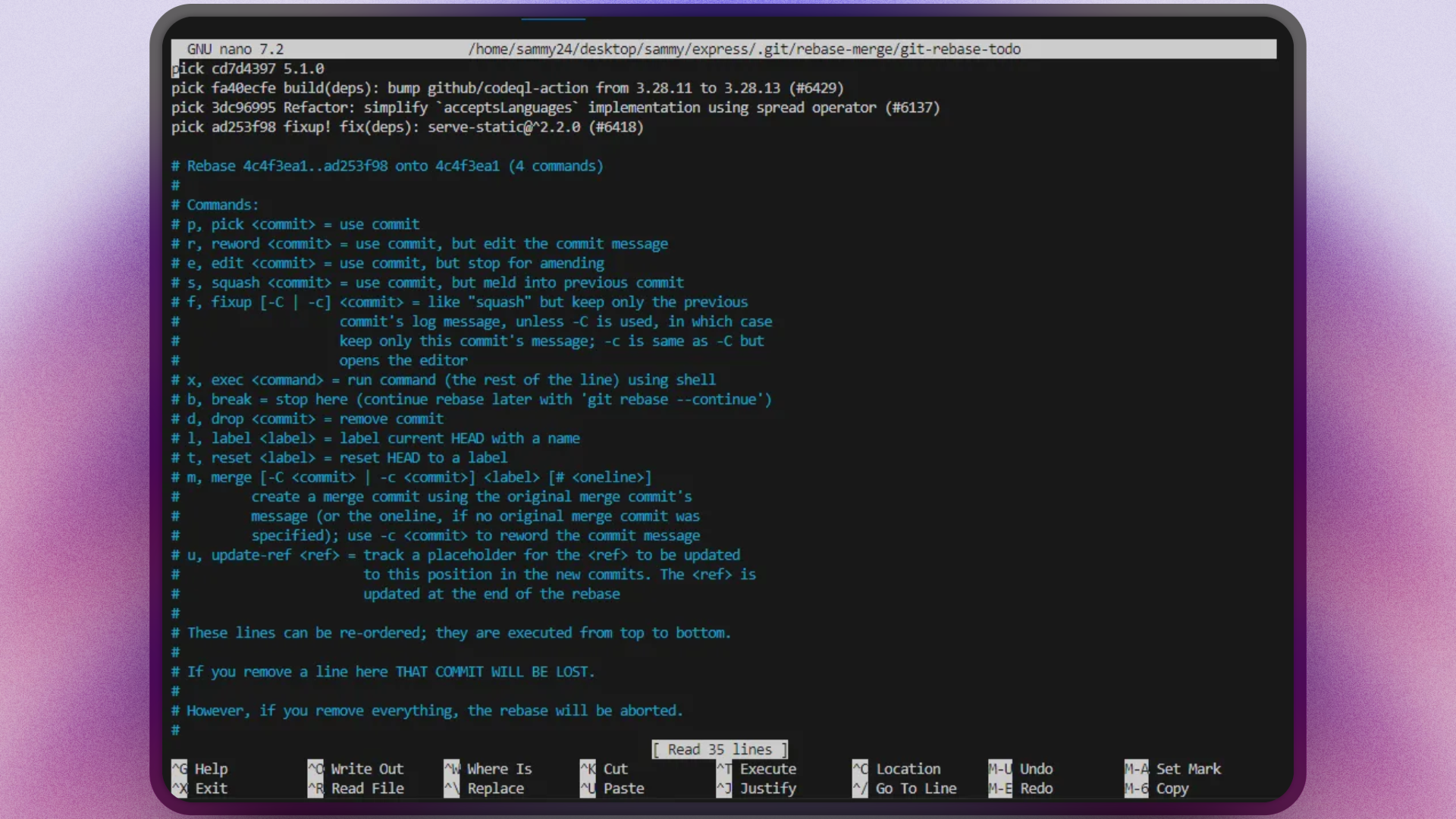Click the 's, squash <commit>' help line
This screenshot has width=1456, height=819.
point(428,283)
